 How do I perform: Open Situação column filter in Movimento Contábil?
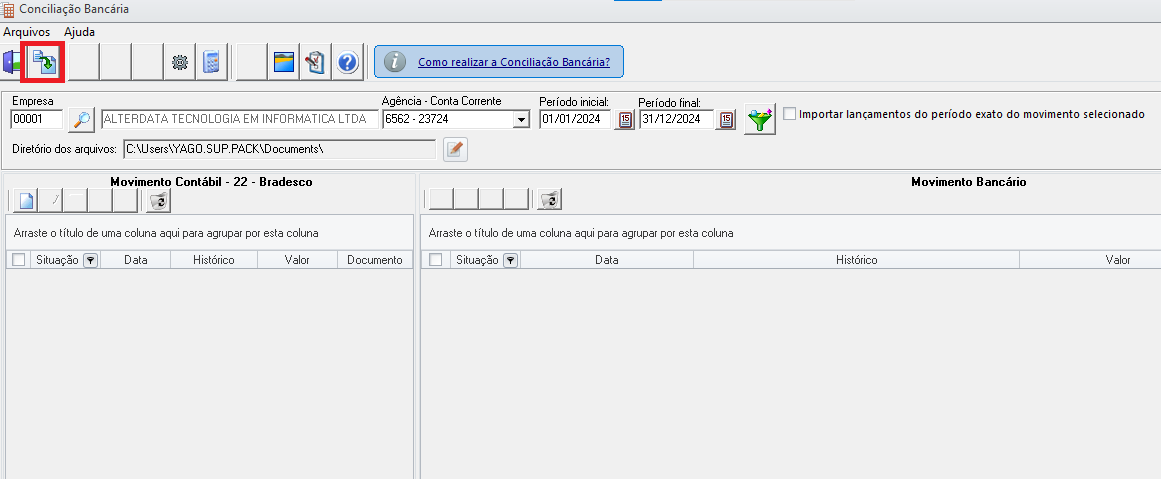(90, 260)
